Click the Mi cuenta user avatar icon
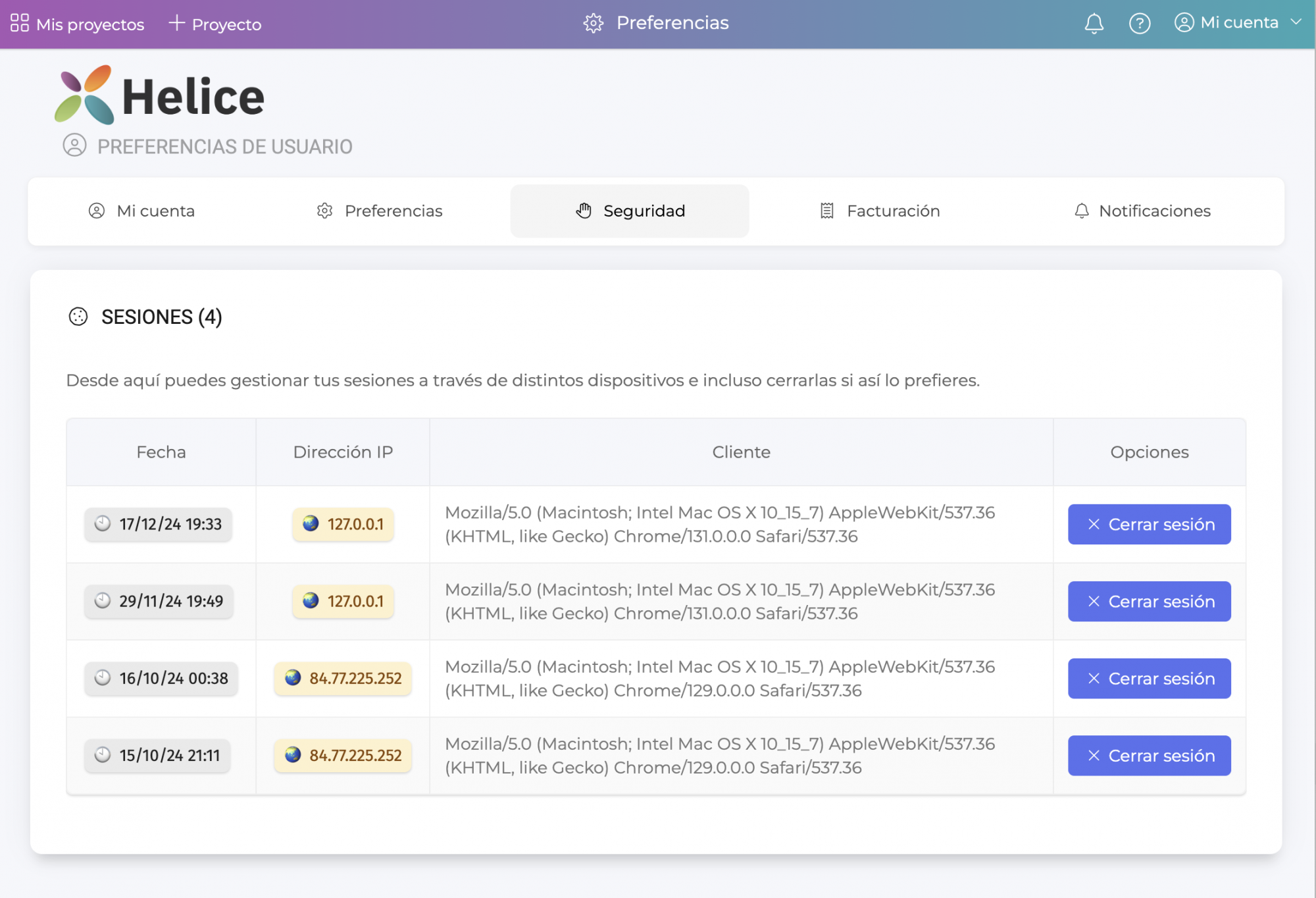 coord(1184,22)
